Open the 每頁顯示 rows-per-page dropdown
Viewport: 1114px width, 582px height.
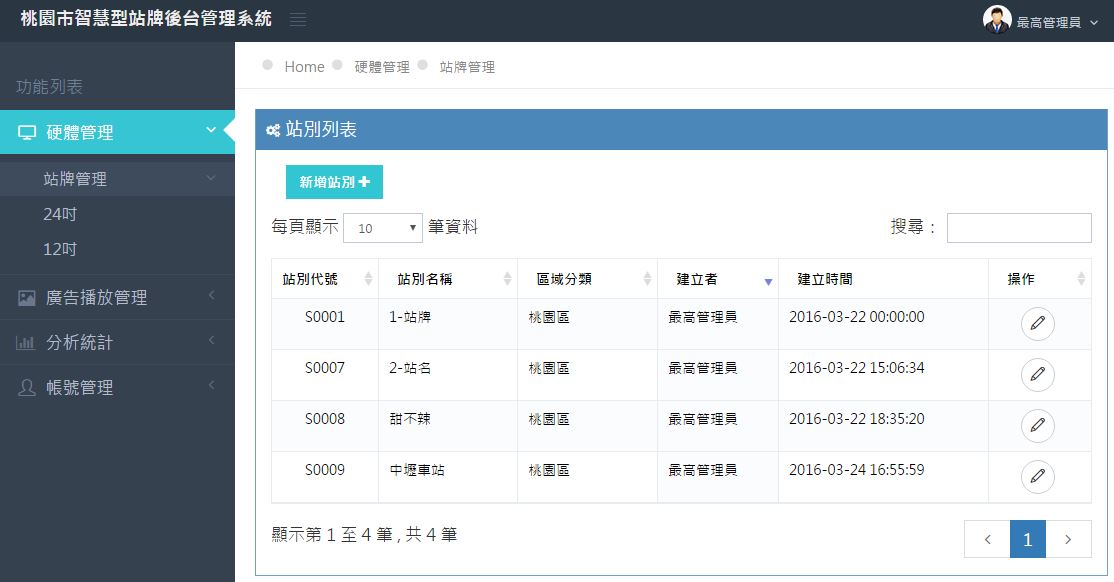click(x=383, y=228)
